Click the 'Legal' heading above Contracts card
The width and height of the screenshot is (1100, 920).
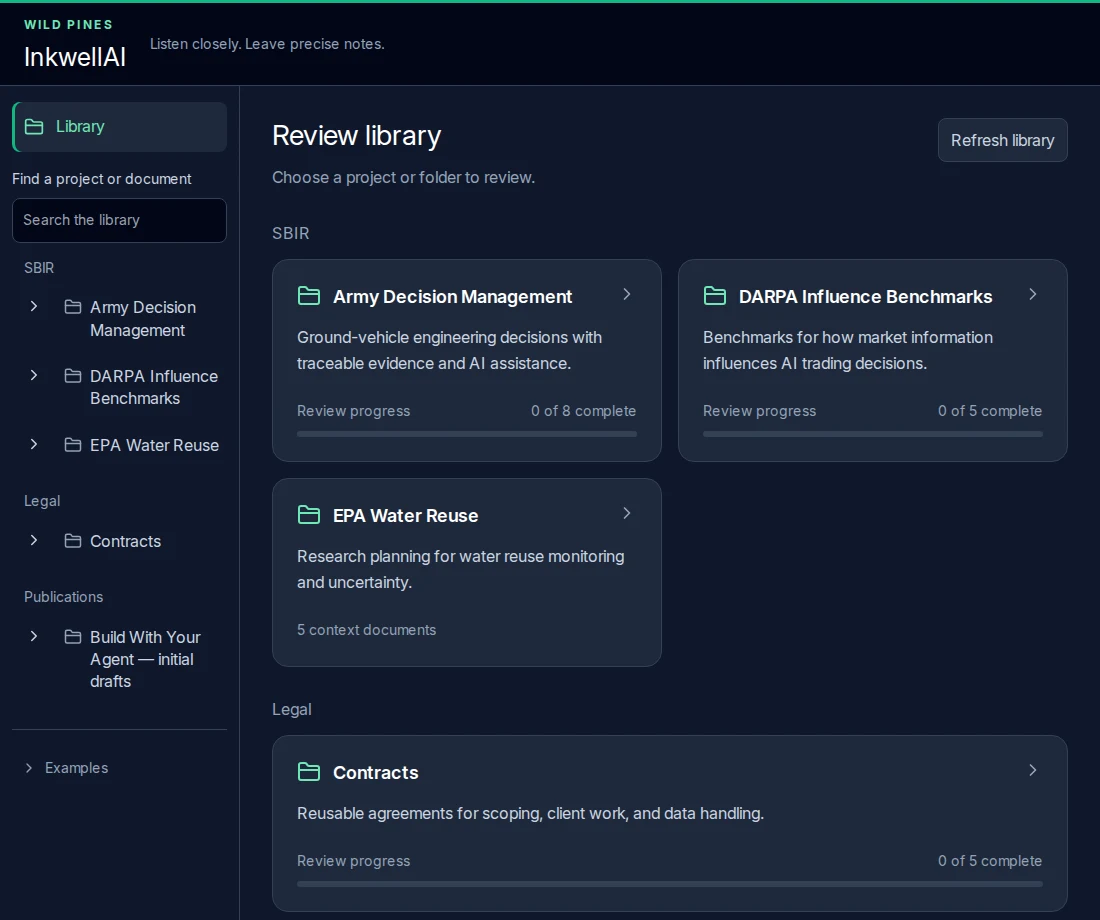(x=291, y=709)
